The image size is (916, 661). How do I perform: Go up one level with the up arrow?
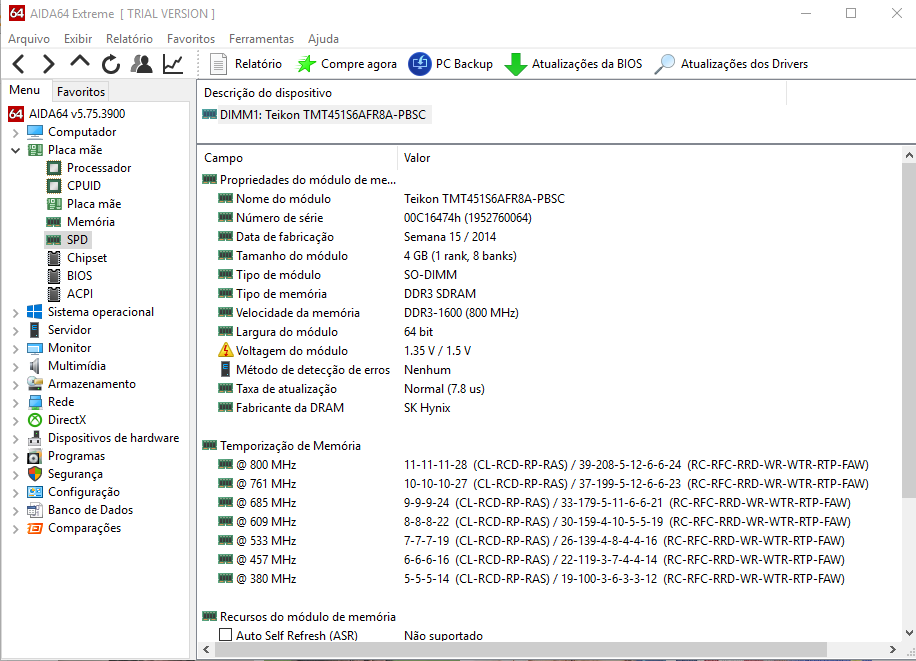point(79,61)
